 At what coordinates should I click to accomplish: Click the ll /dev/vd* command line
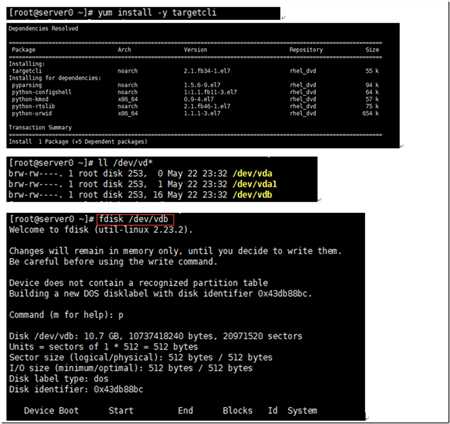click(x=80, y=163)
